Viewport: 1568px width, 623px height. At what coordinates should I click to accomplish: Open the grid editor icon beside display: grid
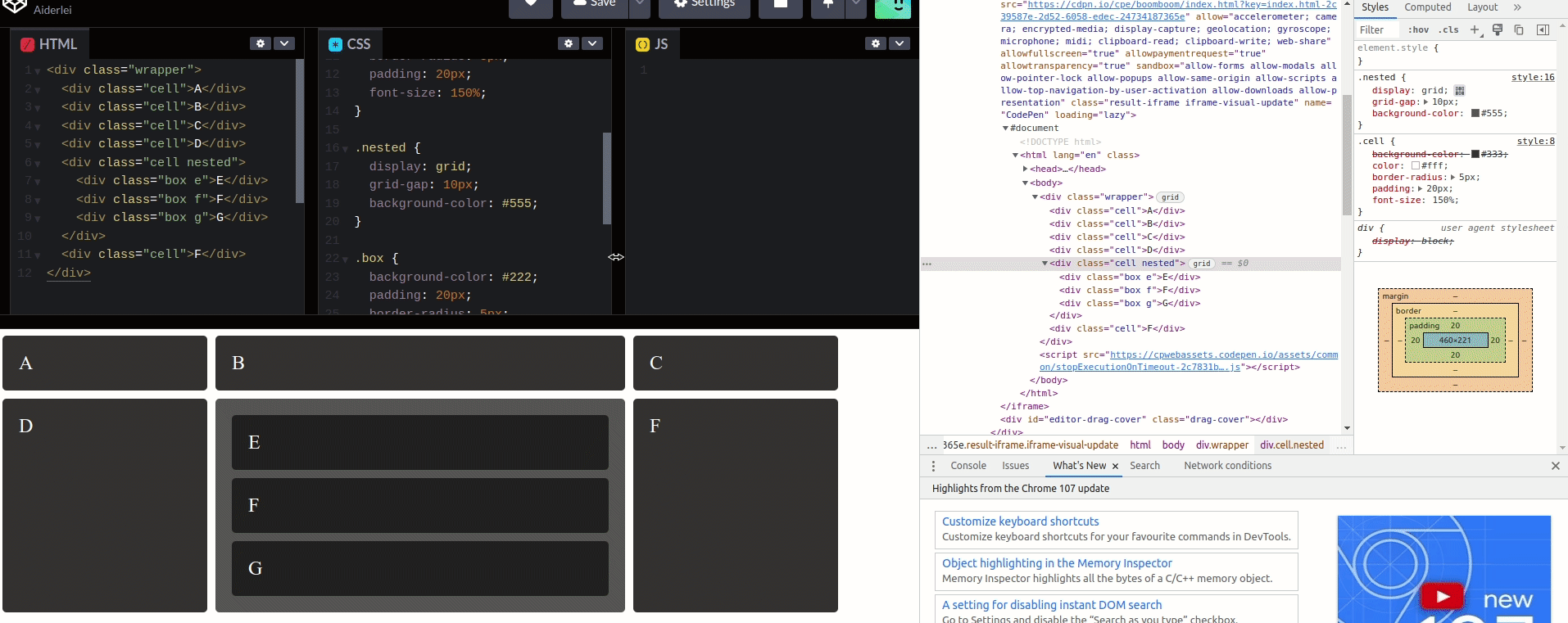point(1459,91)
